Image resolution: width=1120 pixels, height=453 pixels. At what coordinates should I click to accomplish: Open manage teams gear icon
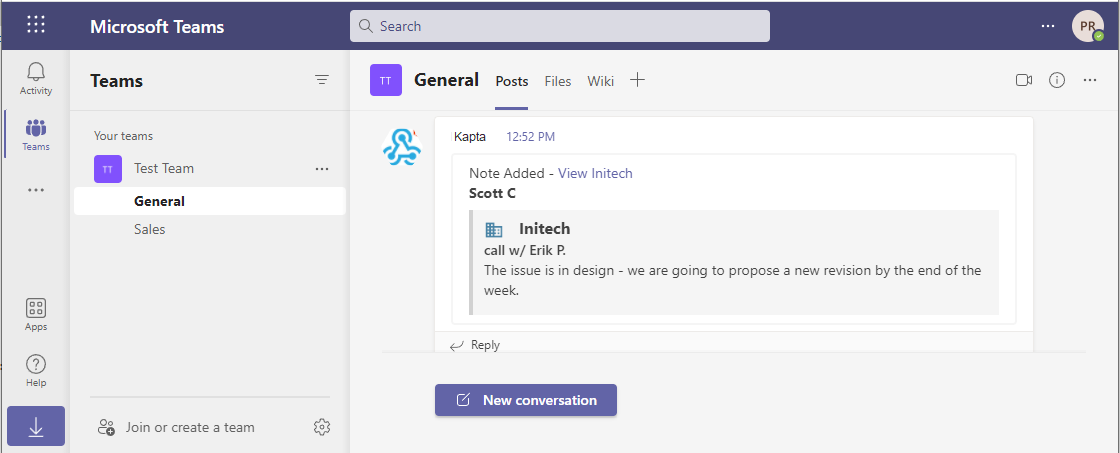coord(322,427)
